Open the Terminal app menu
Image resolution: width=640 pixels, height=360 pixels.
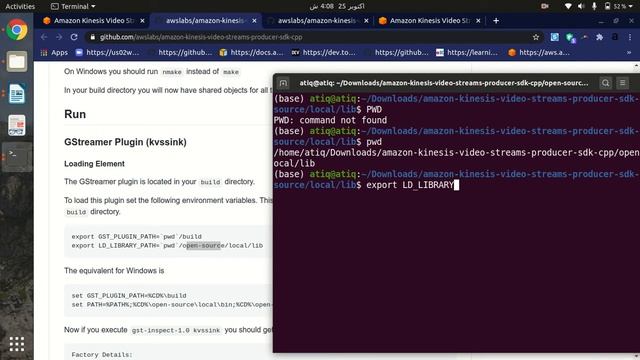[73, 7]
